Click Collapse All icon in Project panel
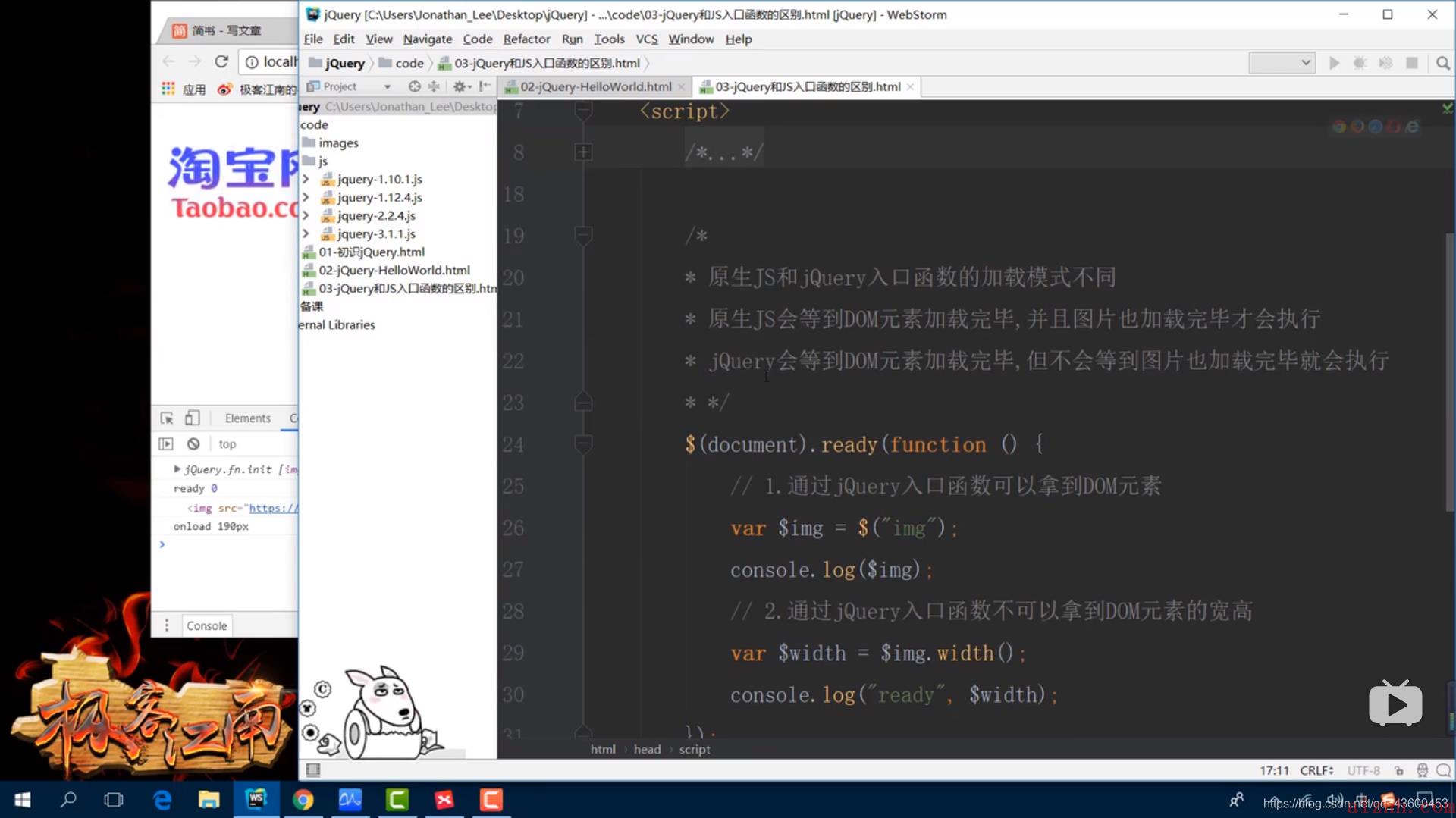Screen dimensions: 1456x818 tap(434, 86)
